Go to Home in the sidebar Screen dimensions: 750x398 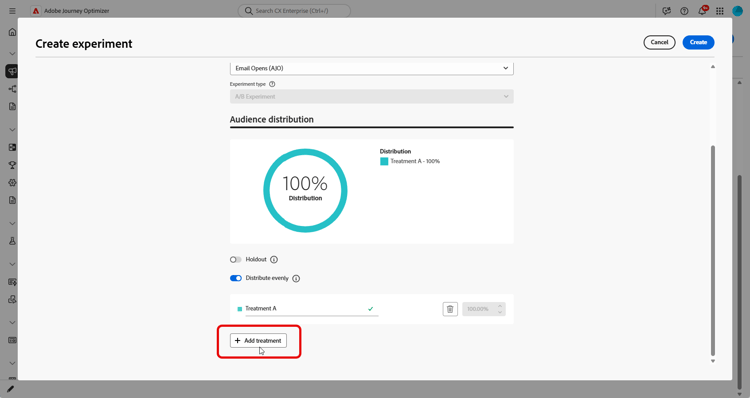pos(12,32)
